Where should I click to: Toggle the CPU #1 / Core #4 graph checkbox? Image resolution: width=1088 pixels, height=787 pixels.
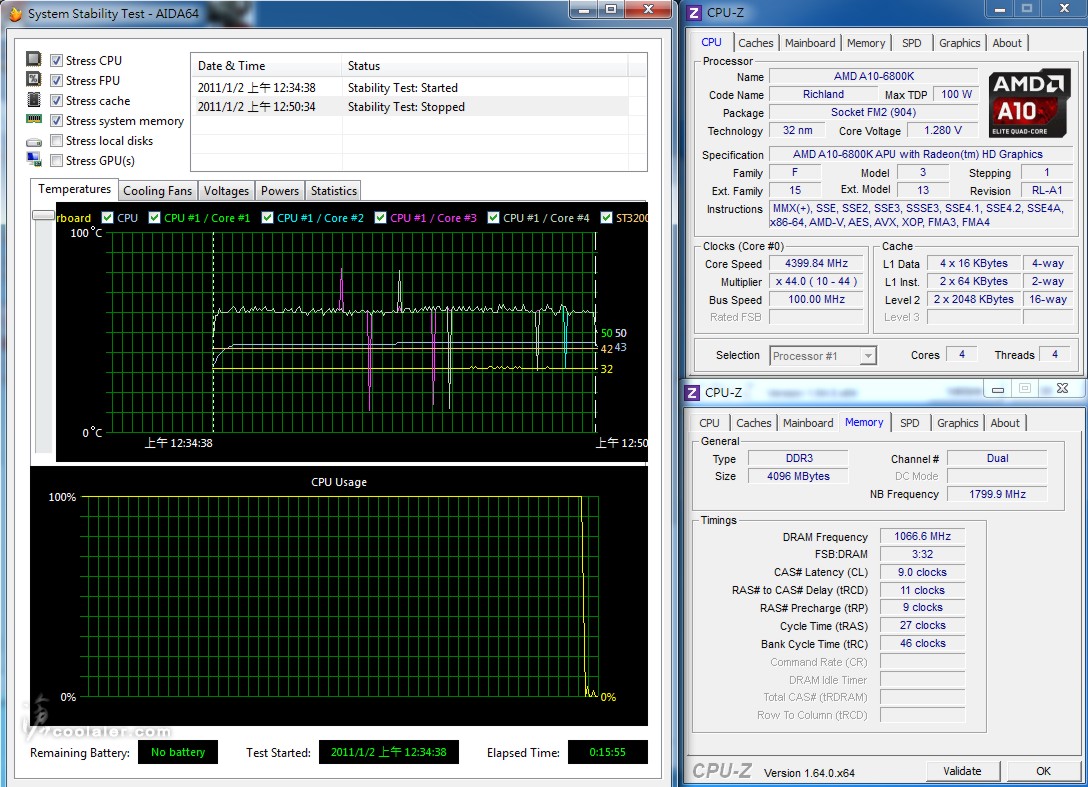(493, 217)
